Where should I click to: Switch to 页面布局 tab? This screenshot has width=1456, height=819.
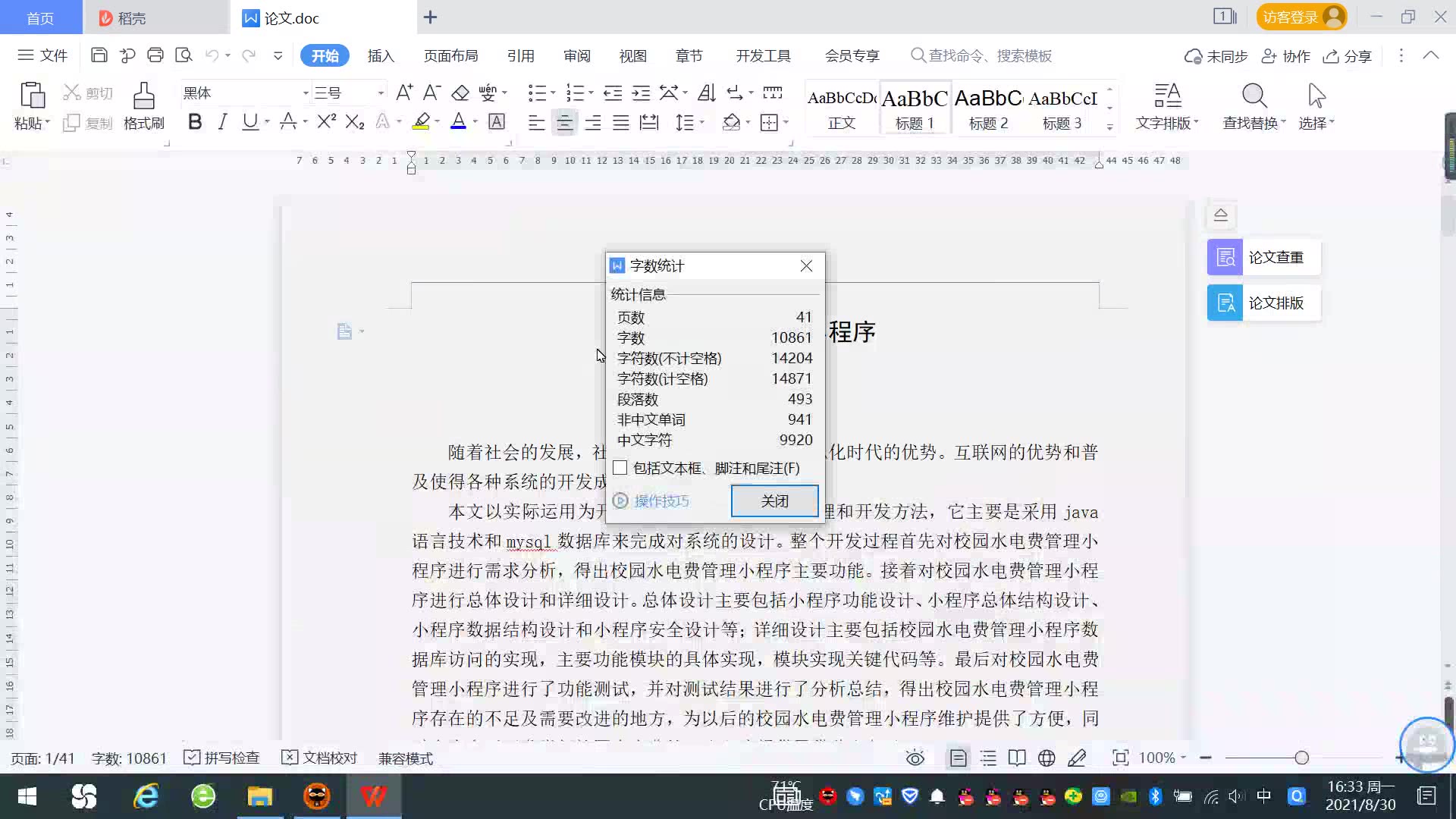coord(450,55)
